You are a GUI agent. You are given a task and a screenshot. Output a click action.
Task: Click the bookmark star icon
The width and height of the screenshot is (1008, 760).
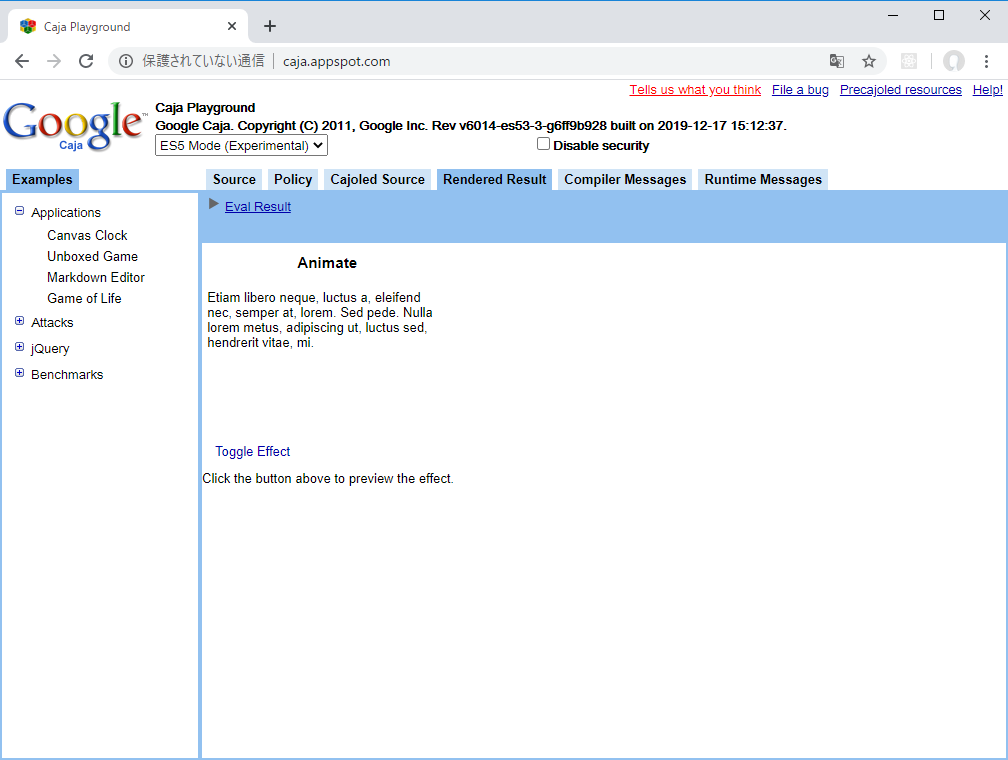[869, 61]
